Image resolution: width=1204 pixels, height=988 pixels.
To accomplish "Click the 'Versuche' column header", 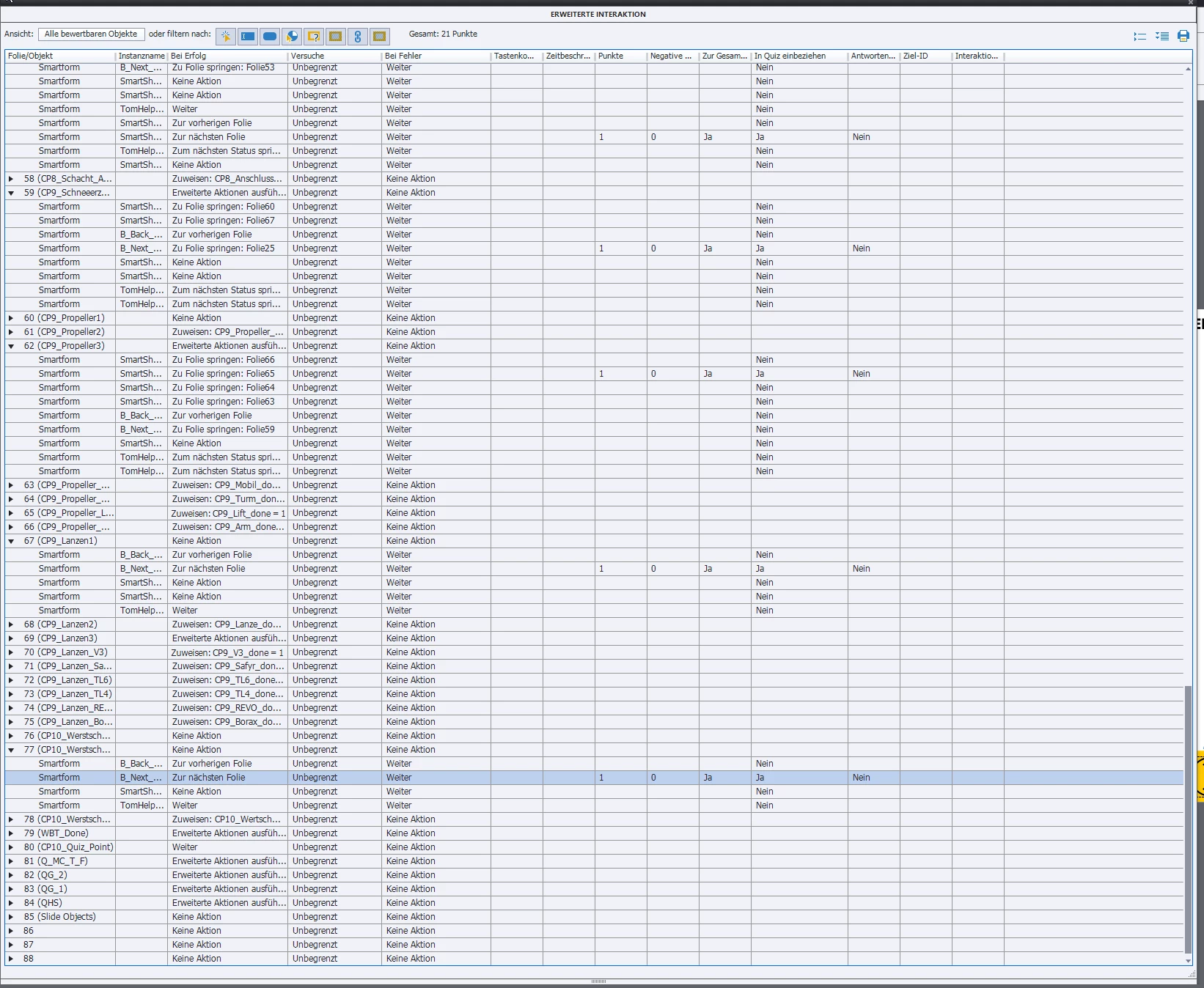I will point(334,56).
